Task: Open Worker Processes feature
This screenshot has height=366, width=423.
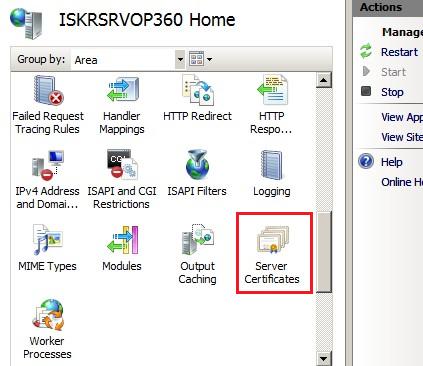Action: [x=47, y=329]
